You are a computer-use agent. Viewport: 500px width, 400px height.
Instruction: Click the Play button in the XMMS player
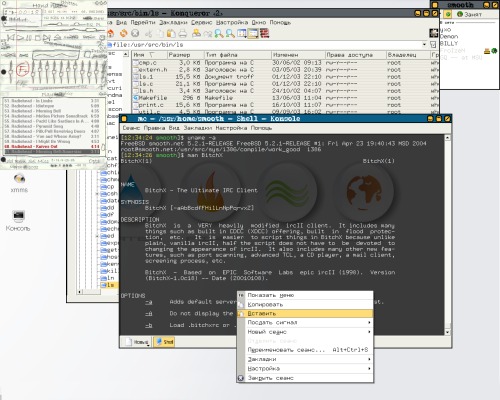click(20, 37)
